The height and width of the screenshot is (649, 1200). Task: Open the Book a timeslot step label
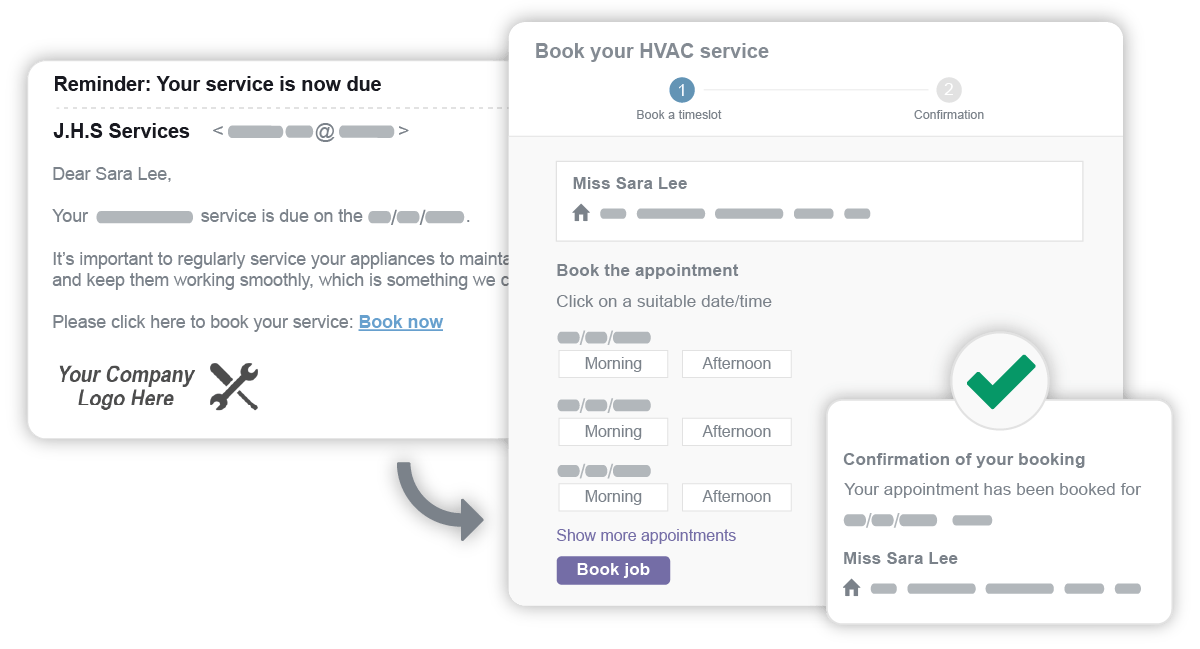click(x=679, y=115)
